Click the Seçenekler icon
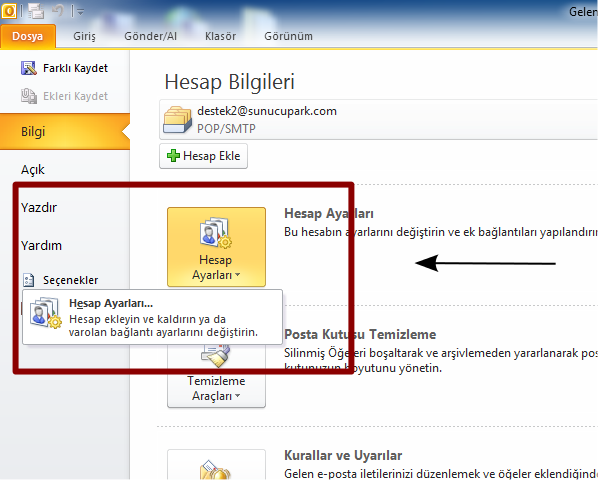Screen dimensions: 598x480 point(29,280)
